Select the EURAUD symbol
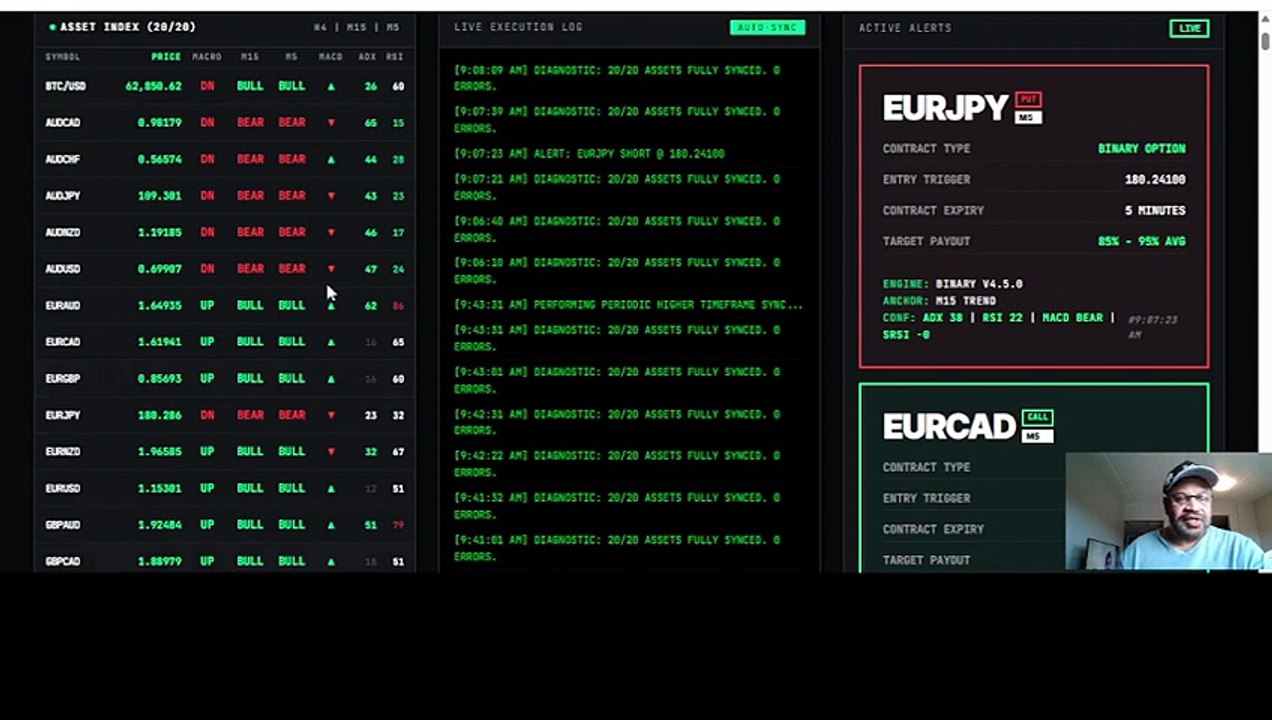This screenshot has width=1272, height=720. click(x=63, y=306)
